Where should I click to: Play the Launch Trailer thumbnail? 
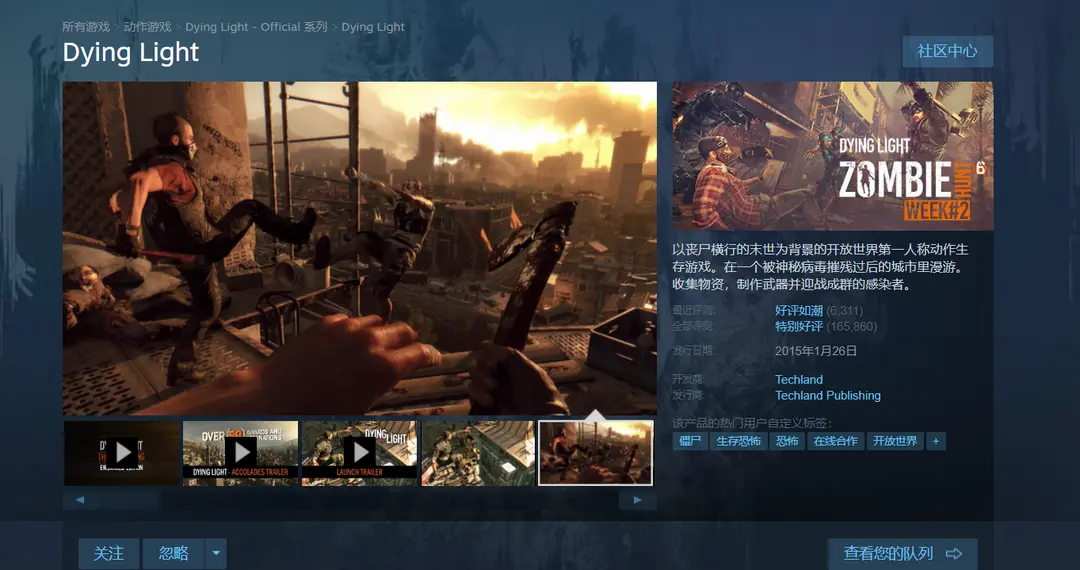pyautogui.click(x=360, y=453)
